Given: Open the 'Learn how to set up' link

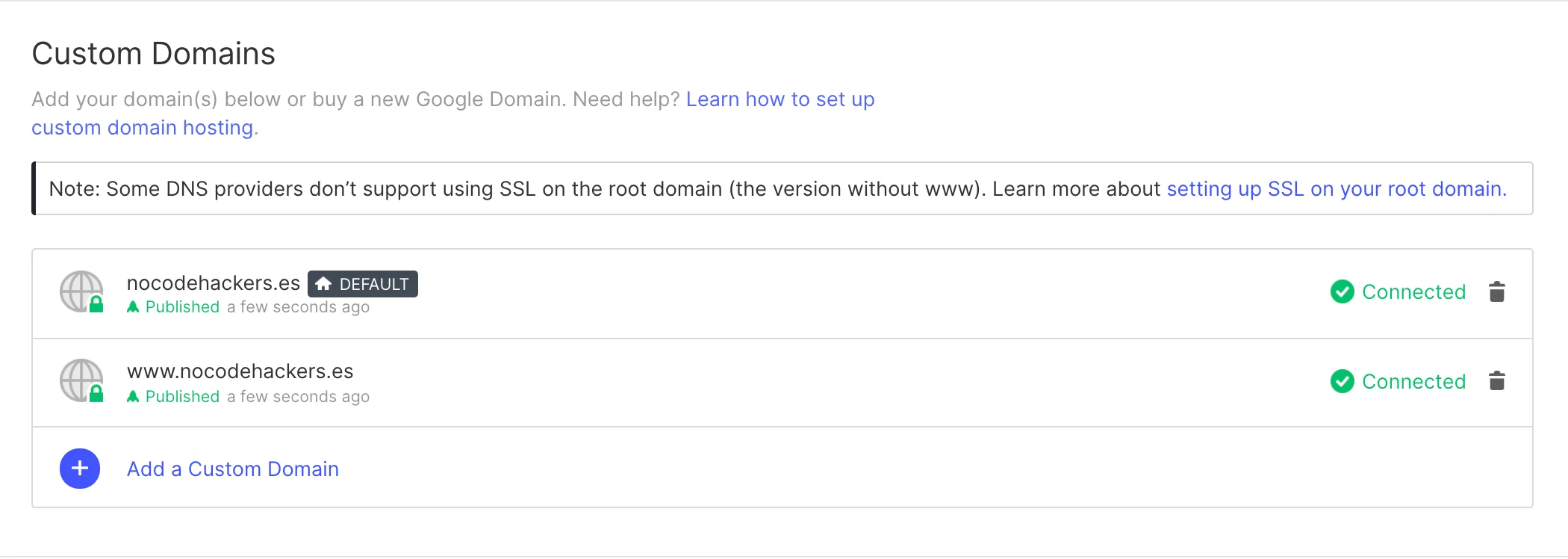Looking at the screenshot, I should pos(780,99).
